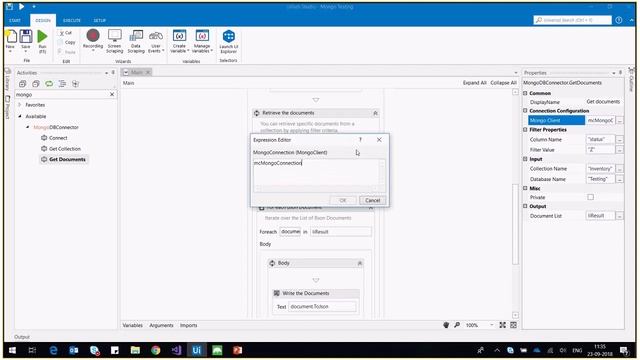Click OK in Expression Editor
The image size is (640, 360).
(x=343, y=200)
